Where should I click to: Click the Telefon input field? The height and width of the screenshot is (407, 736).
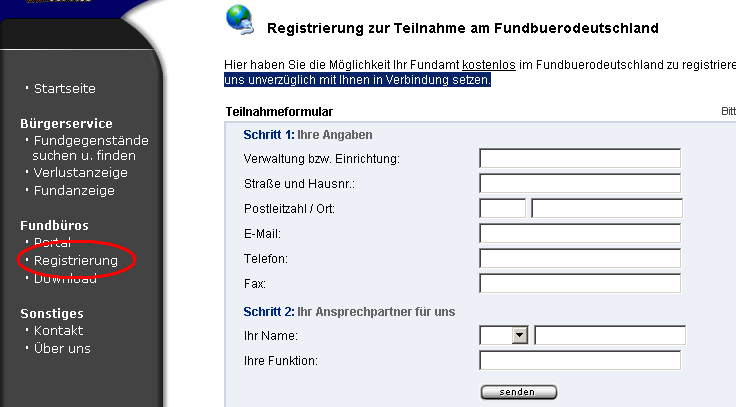(580, 258)
